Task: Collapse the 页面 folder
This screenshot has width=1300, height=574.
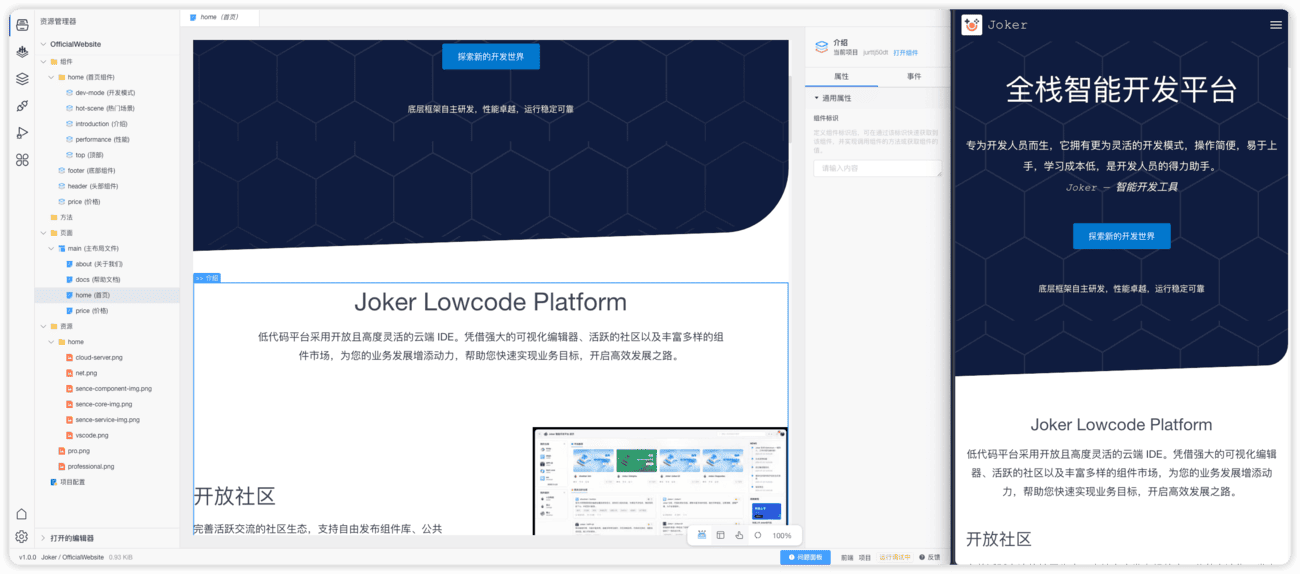Action: tap(43, 233)
